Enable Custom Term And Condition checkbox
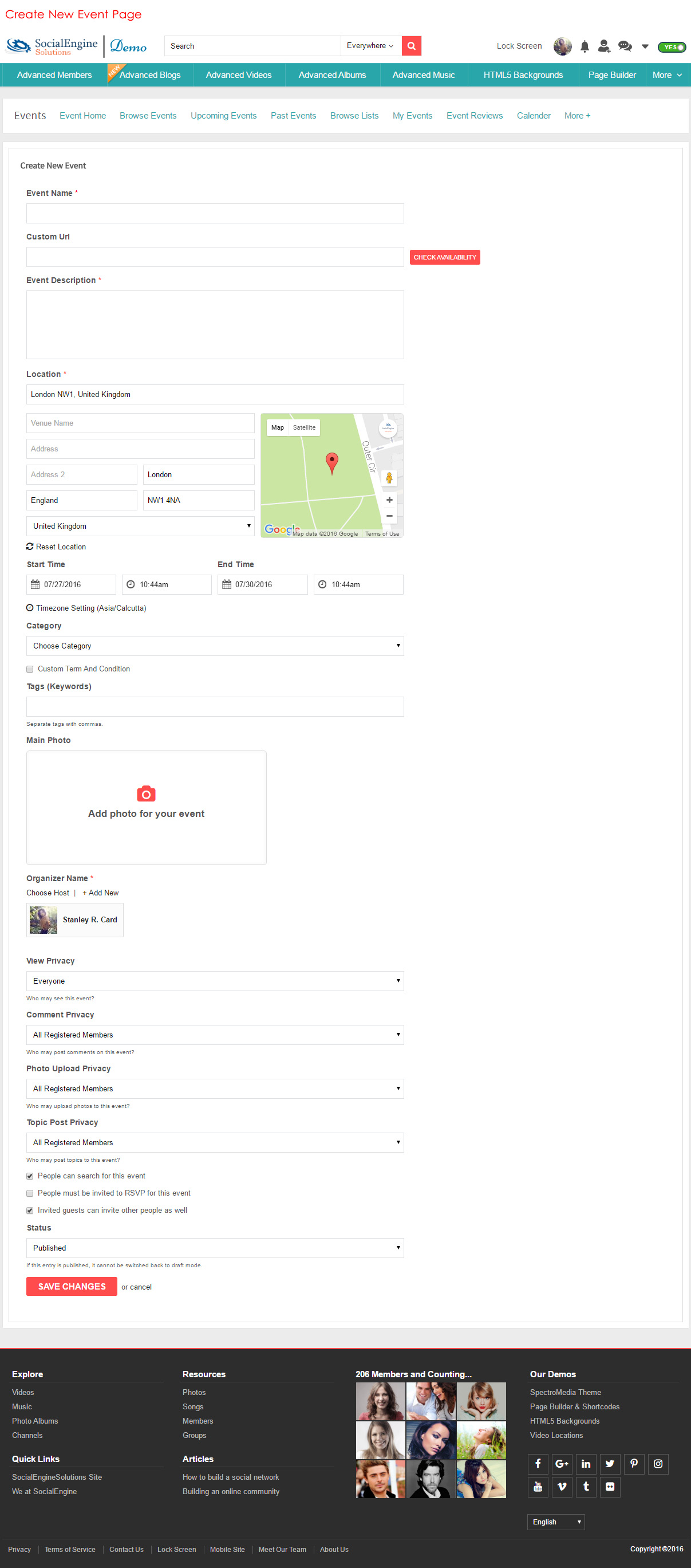The image size is (691, 1568). 30,669
